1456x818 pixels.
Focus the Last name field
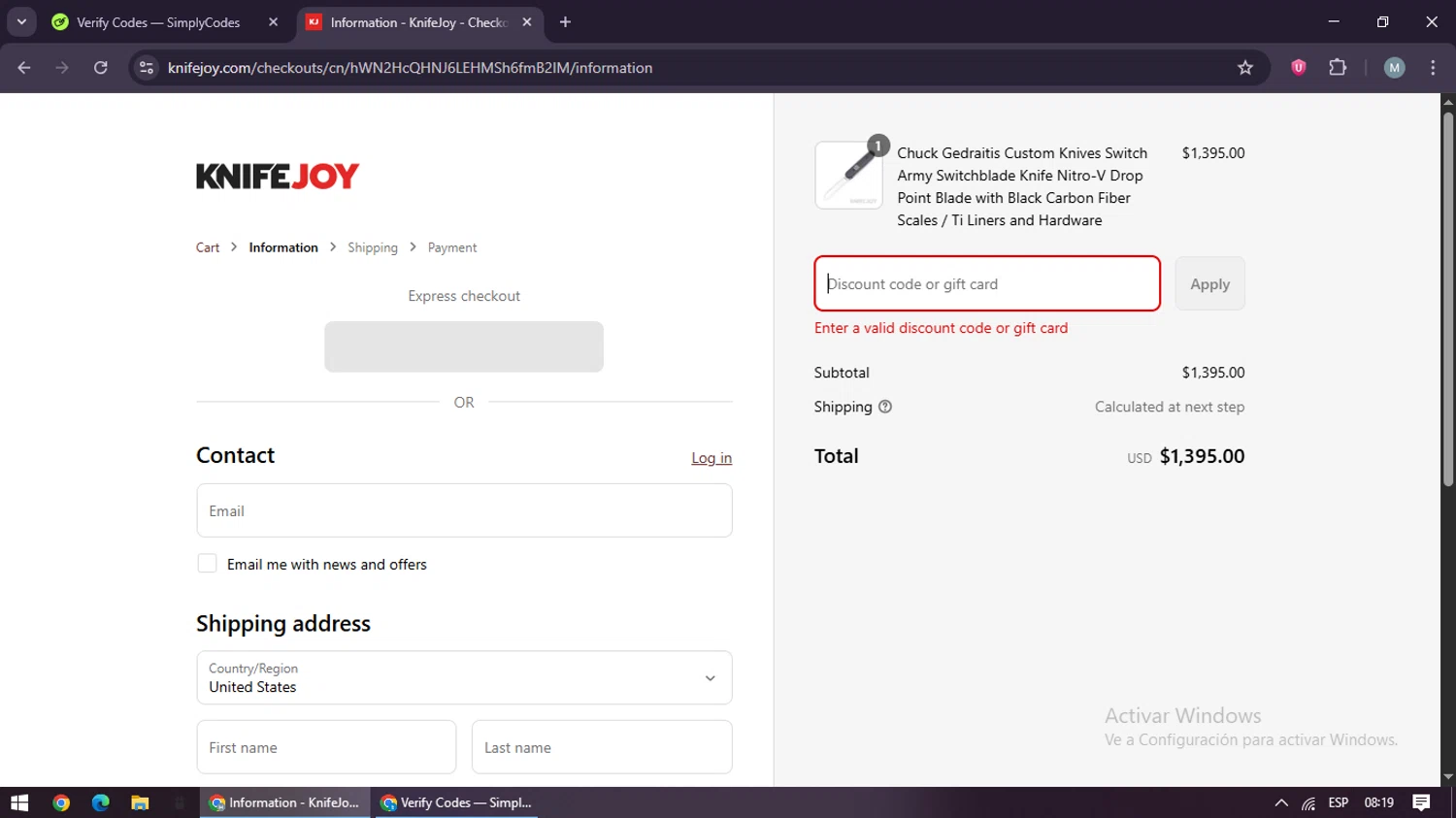click(602, 747)
